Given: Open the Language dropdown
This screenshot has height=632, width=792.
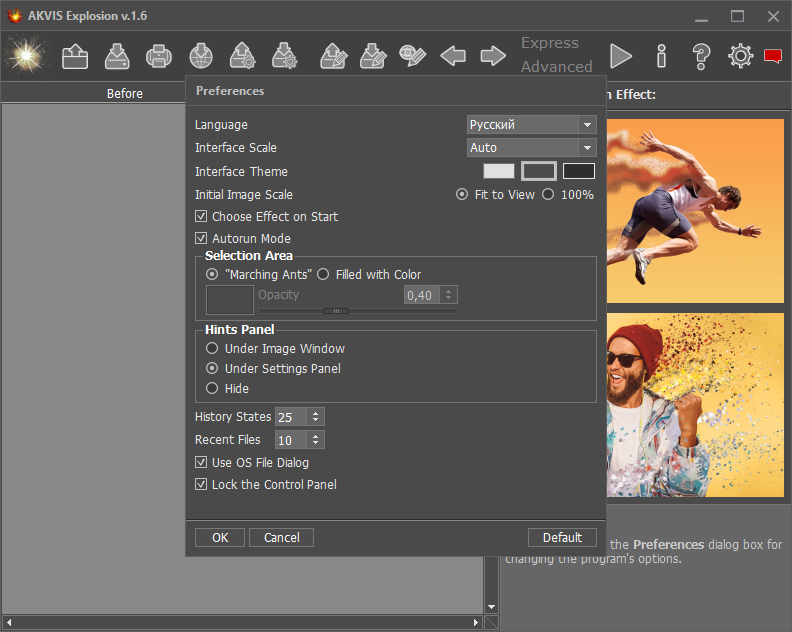Looking at the screenshot, I should point(531,125).
